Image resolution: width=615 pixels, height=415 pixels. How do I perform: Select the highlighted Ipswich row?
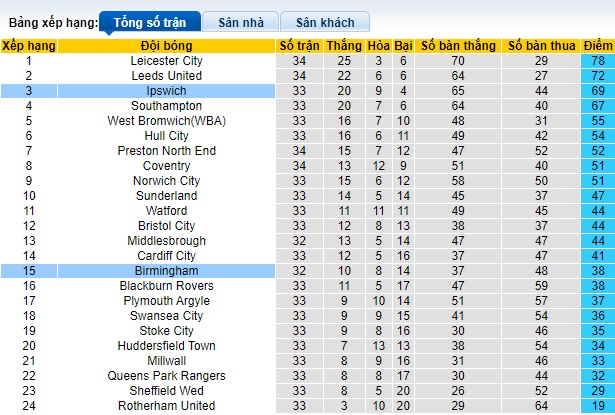click(166, 91)
